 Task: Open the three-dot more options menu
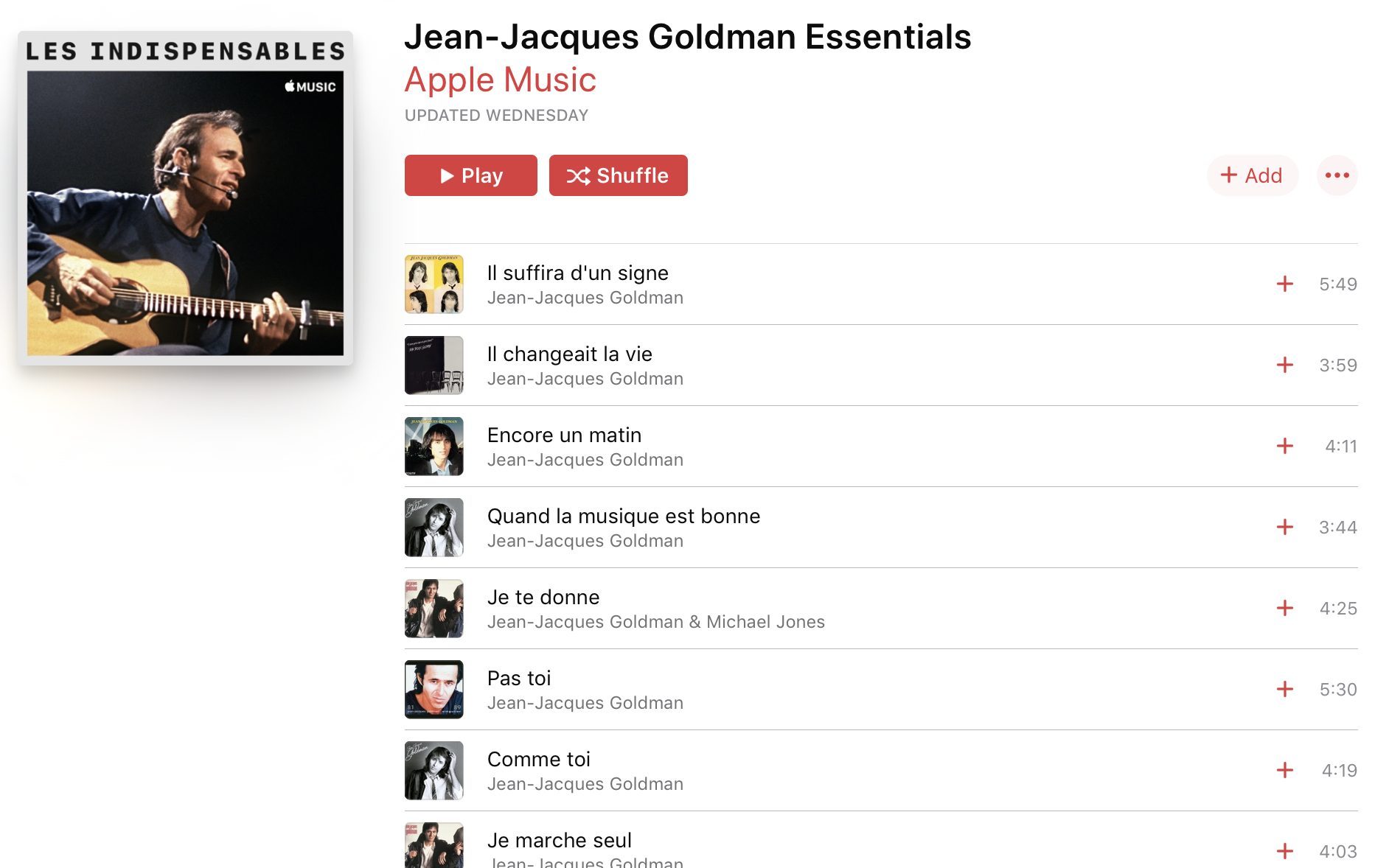pyautogui.click(x=1337, y=175)
